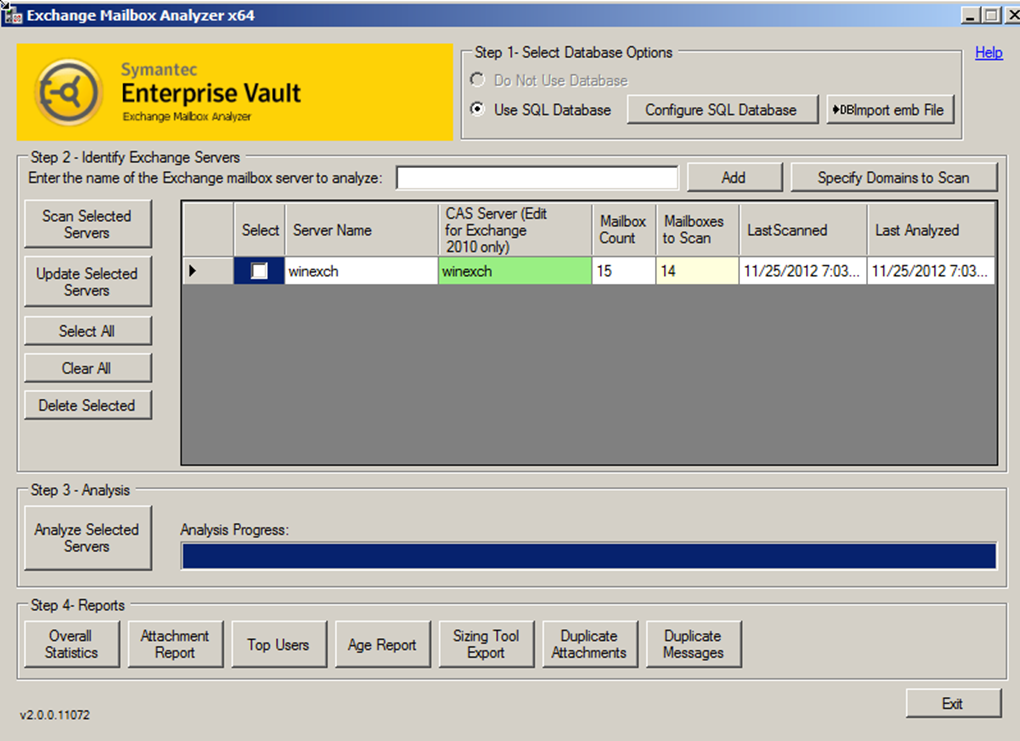This screenshot has height=741, width=1020.
Task: Click the Clear All button
Action: pos(87,368)
